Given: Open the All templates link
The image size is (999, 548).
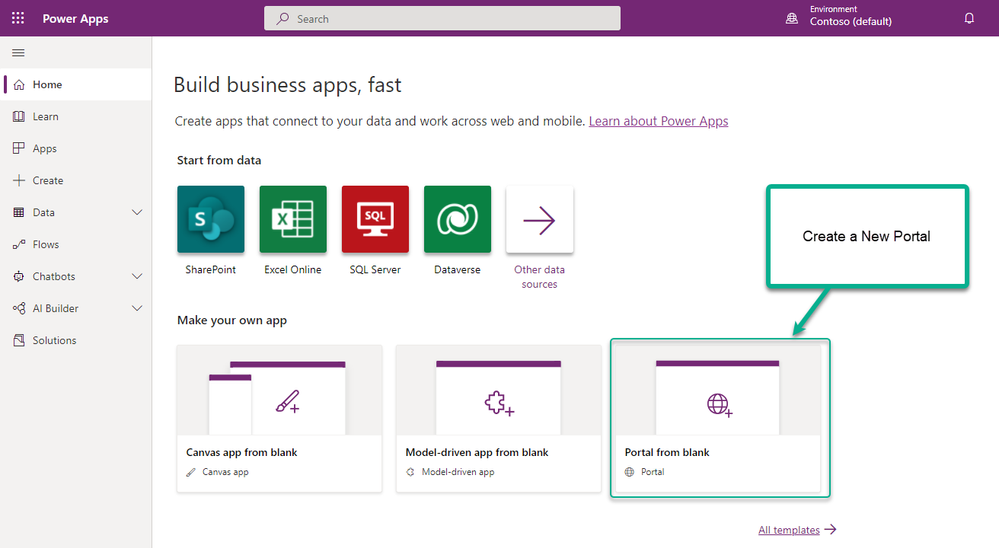Looking at the screenshot, I should point(789,530).
